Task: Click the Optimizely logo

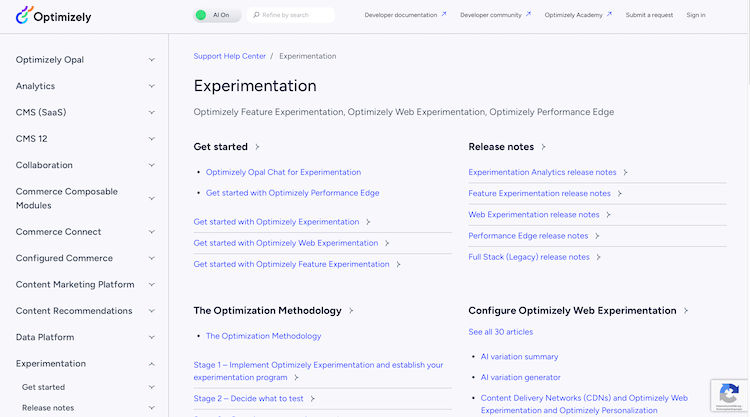Action: point(53,16)
